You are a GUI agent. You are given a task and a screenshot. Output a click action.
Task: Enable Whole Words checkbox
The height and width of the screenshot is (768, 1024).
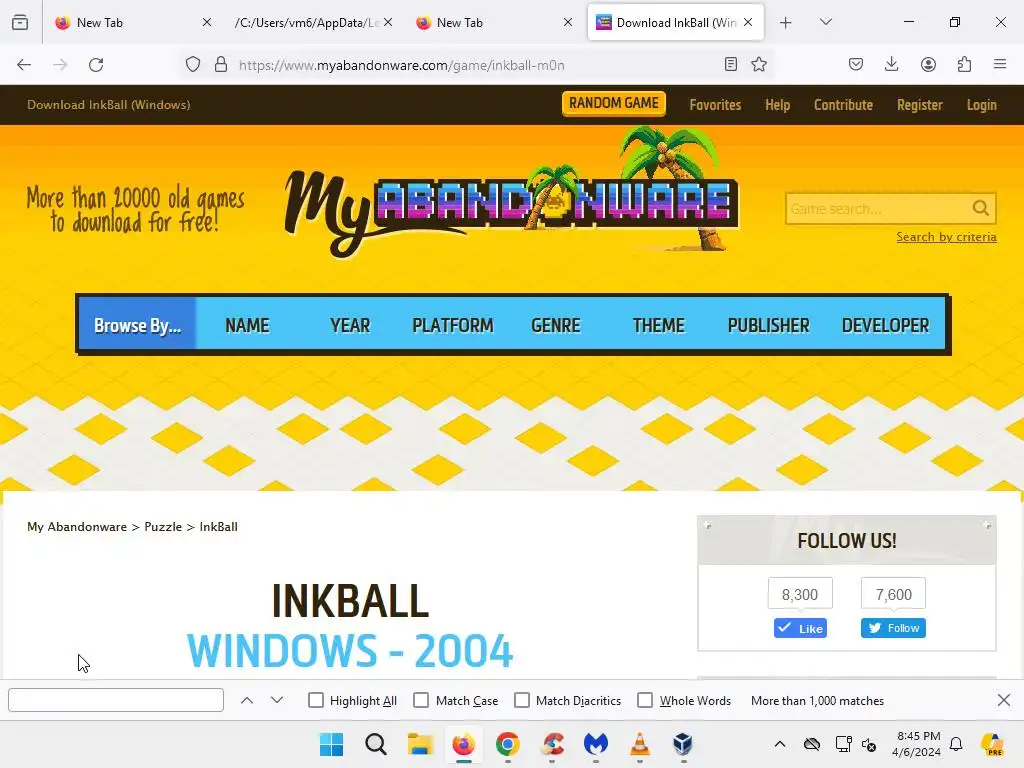645,700
